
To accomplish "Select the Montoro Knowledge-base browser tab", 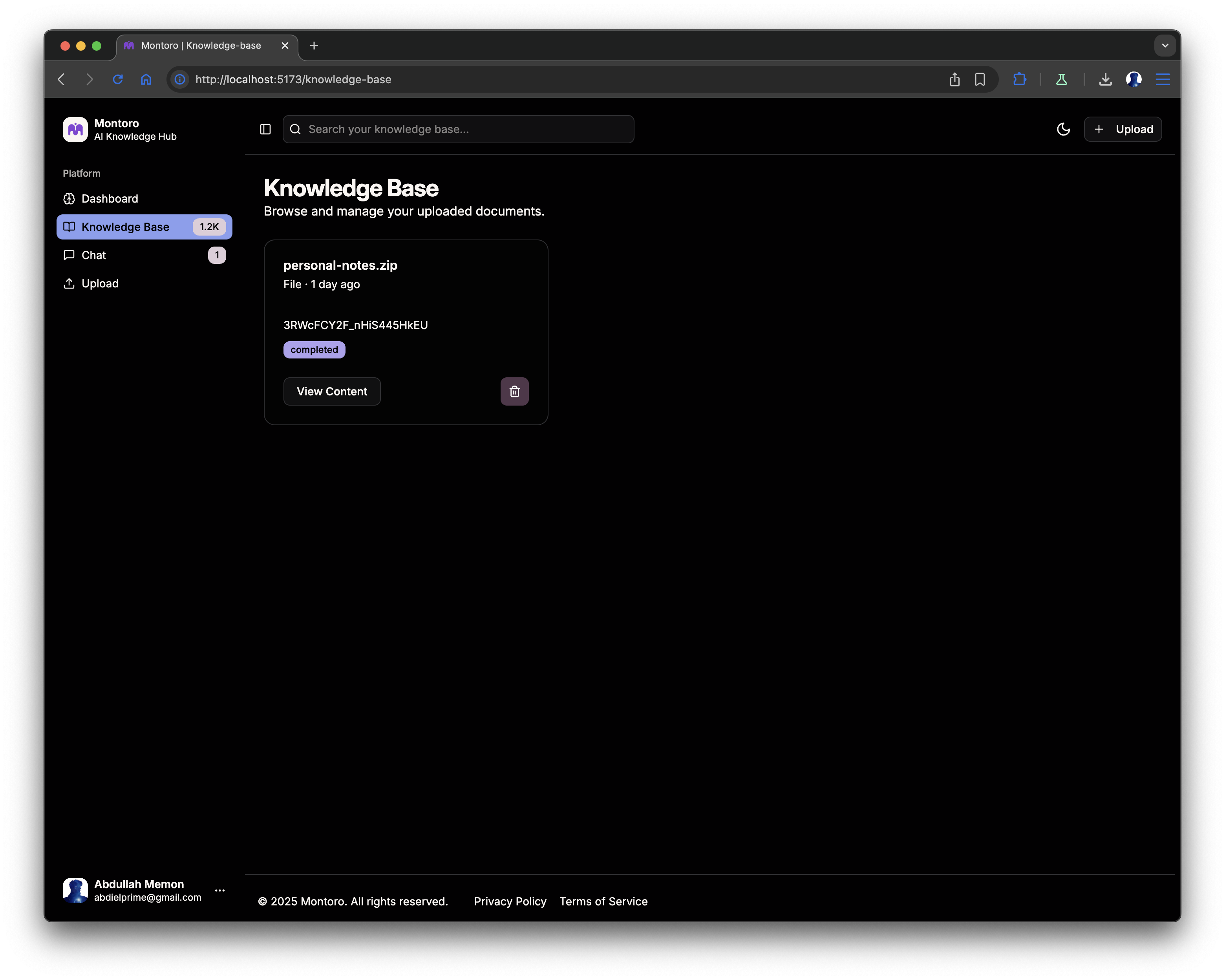I will [x=201, y=46].
